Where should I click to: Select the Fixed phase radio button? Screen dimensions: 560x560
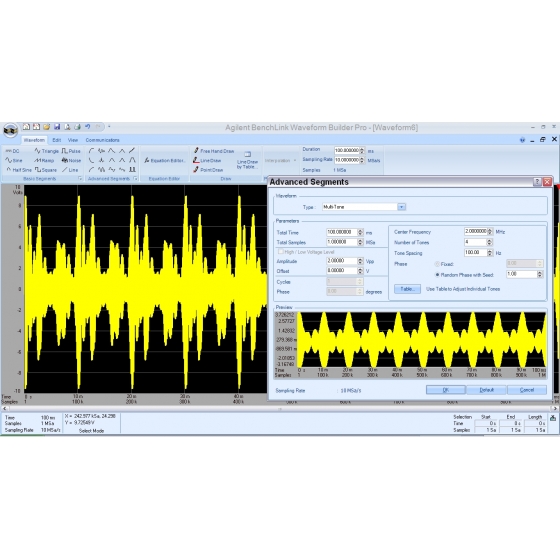tap(437, 264)
